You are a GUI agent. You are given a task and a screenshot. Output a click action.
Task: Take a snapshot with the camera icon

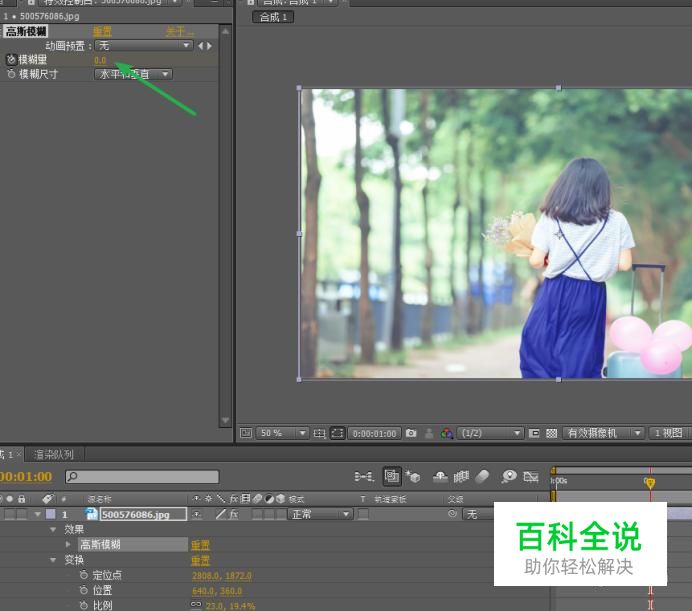[x=411, y=433]
